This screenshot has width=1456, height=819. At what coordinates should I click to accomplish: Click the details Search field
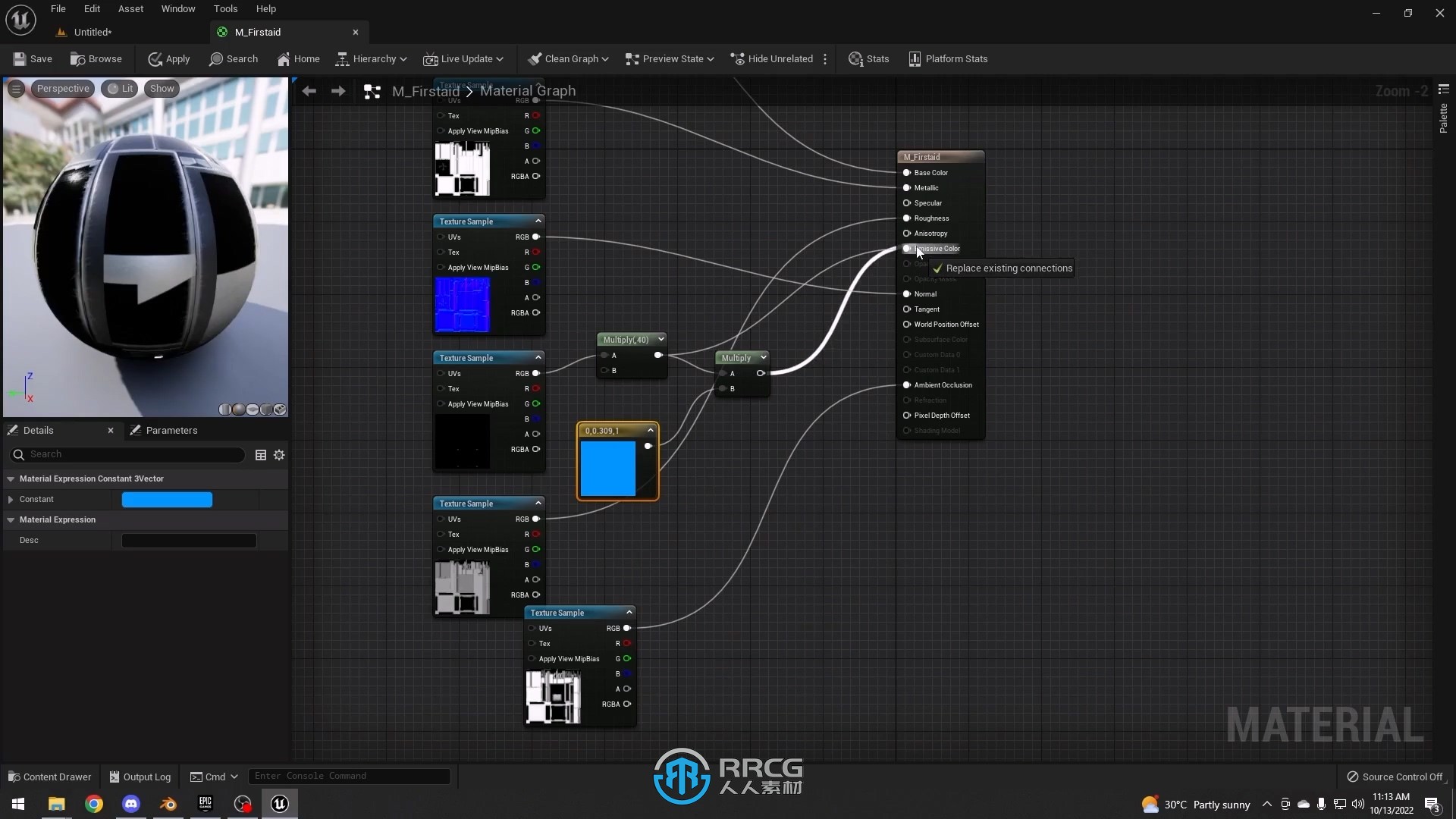pyautogui.click(x=127, y=454)
